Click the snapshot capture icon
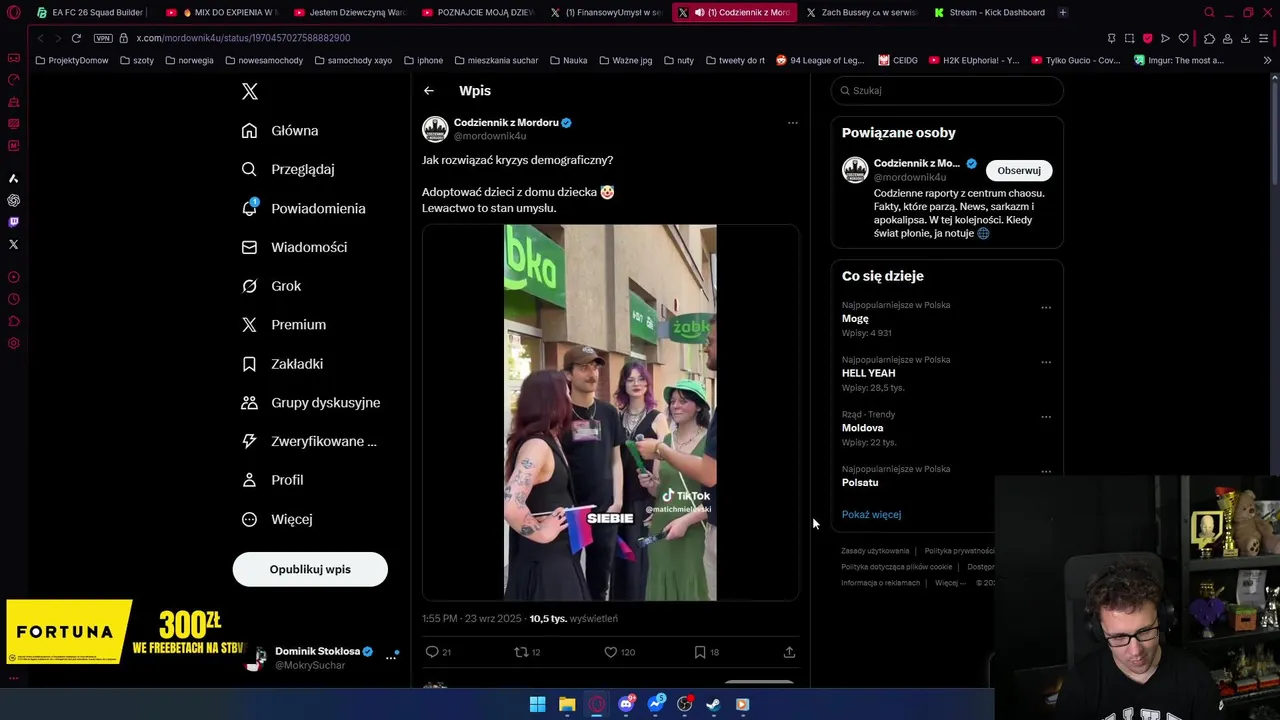Viewport: 1280px width, 720px height. tap(1129, 38)
